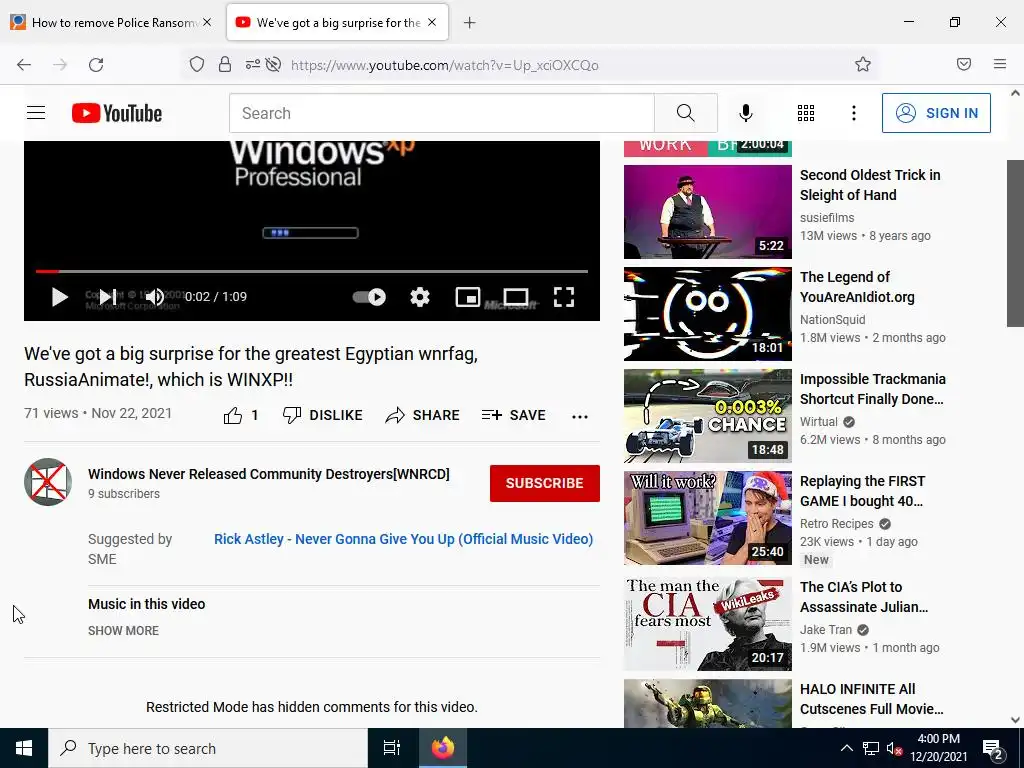Open The Legend of YouAreAnIdiot.org video title
This screenshot has height=768, width=1024.
pyautogui.click(x=857, y=287)
